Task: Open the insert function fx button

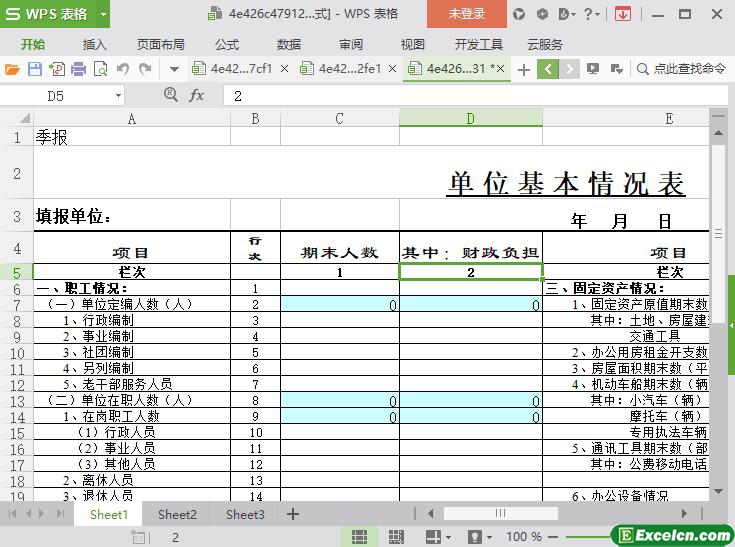Action: [x=196, y=96]
